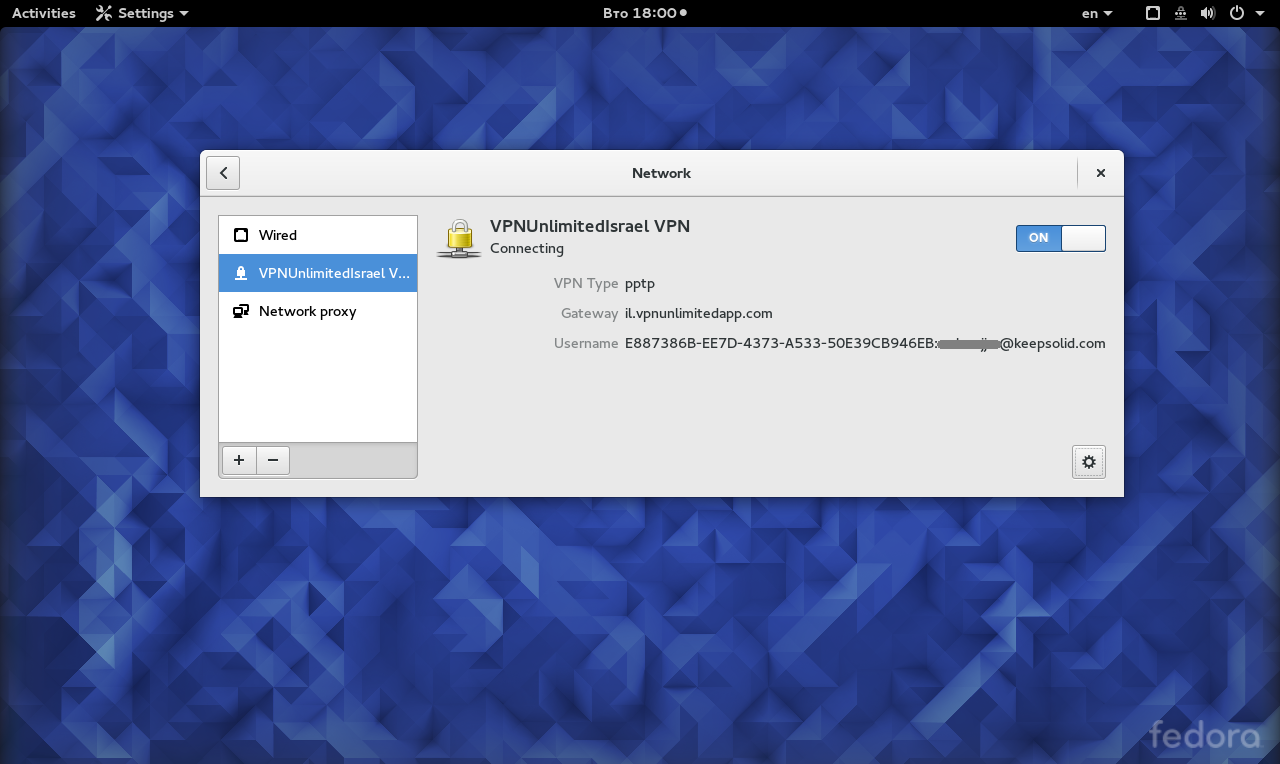This screenshot has height=764, width=1280.
Task: Turn off the VPN connection switch
Action: (1060, 238)
